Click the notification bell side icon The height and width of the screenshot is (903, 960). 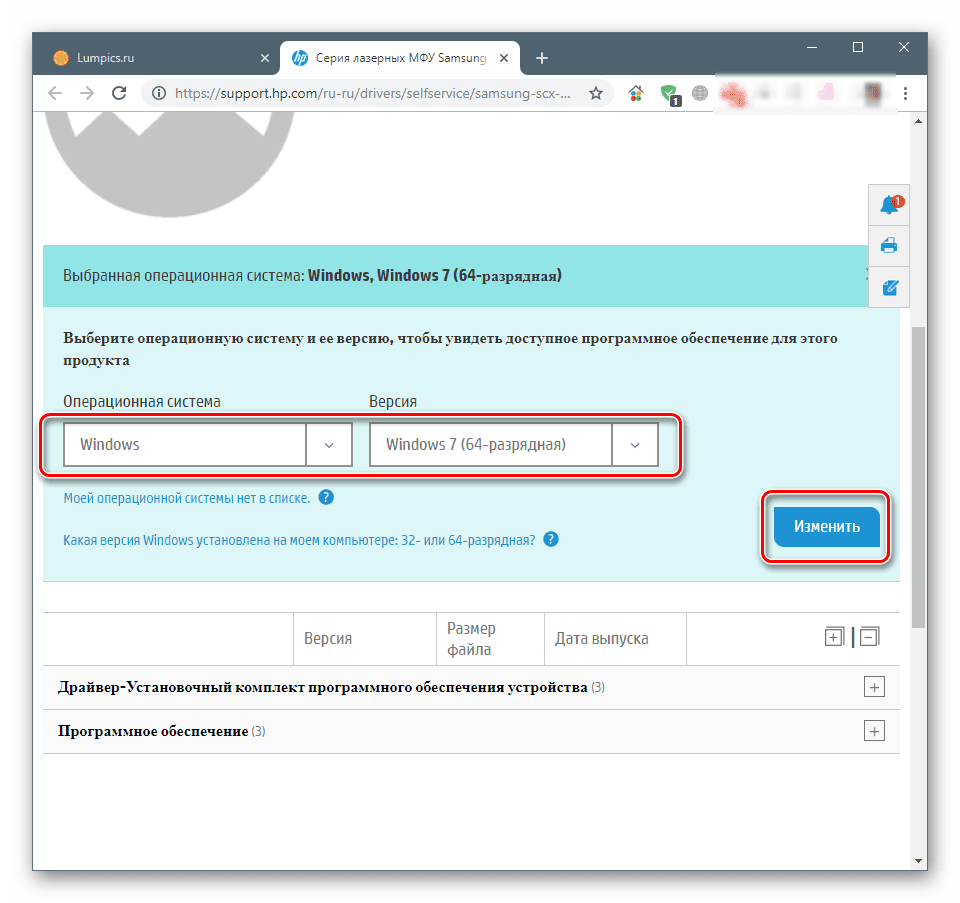890,204
